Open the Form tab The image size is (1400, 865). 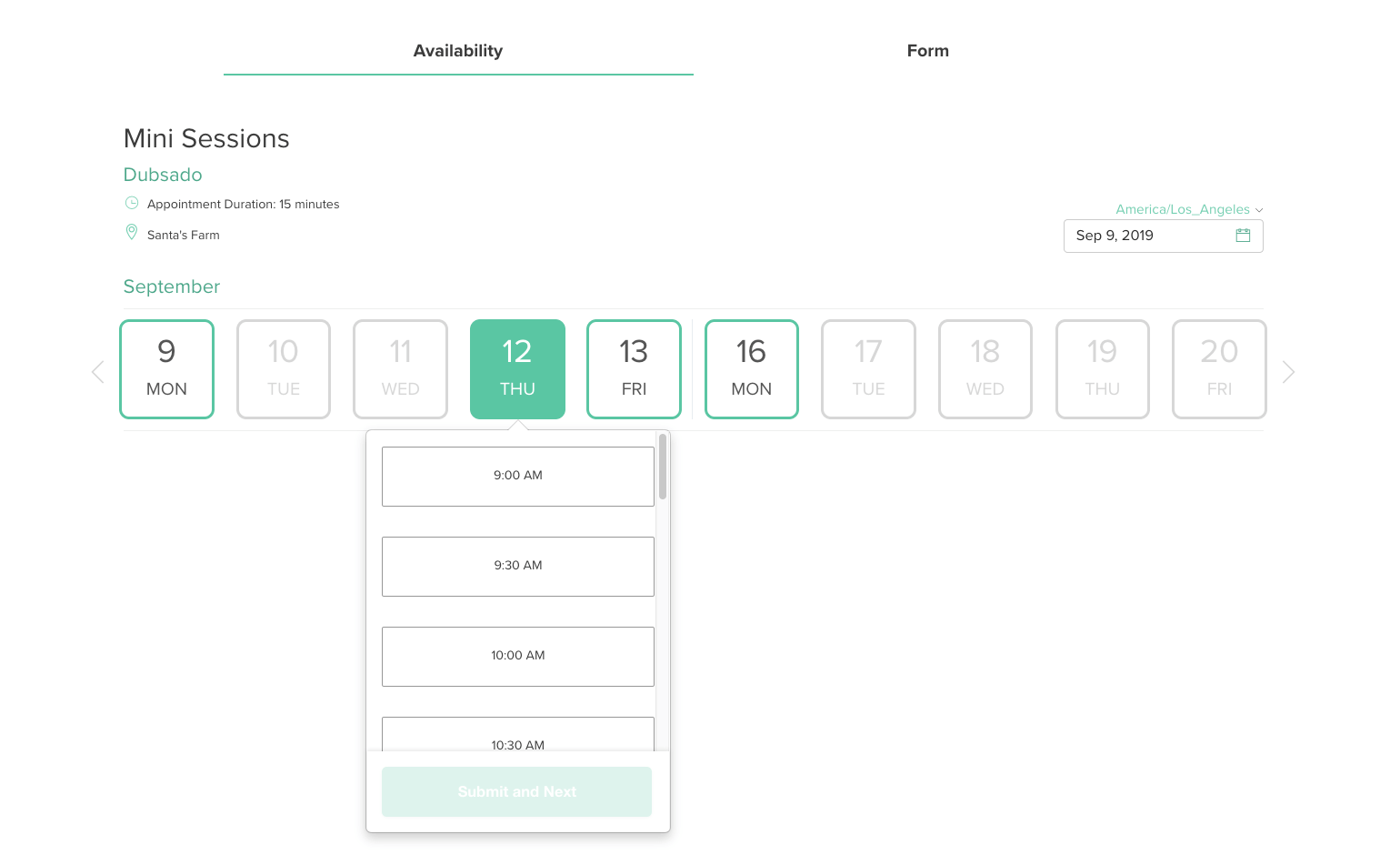927,51
